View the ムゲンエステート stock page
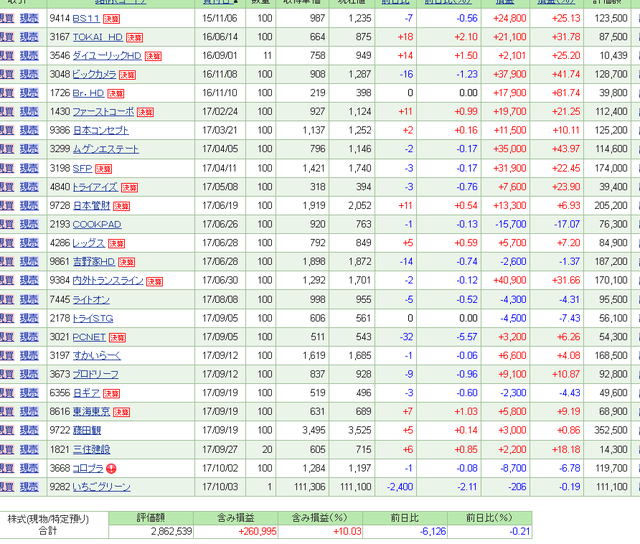Viewport: 640px width, 544px height. pos(106,149)
